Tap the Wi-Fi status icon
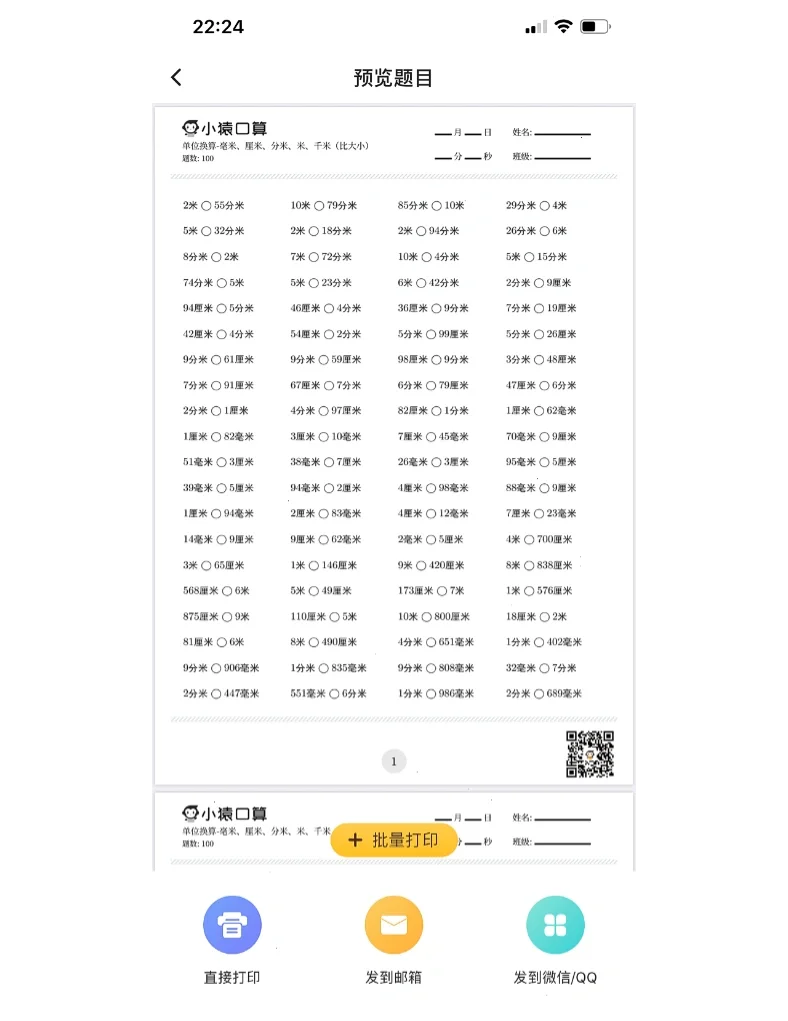 563,26
